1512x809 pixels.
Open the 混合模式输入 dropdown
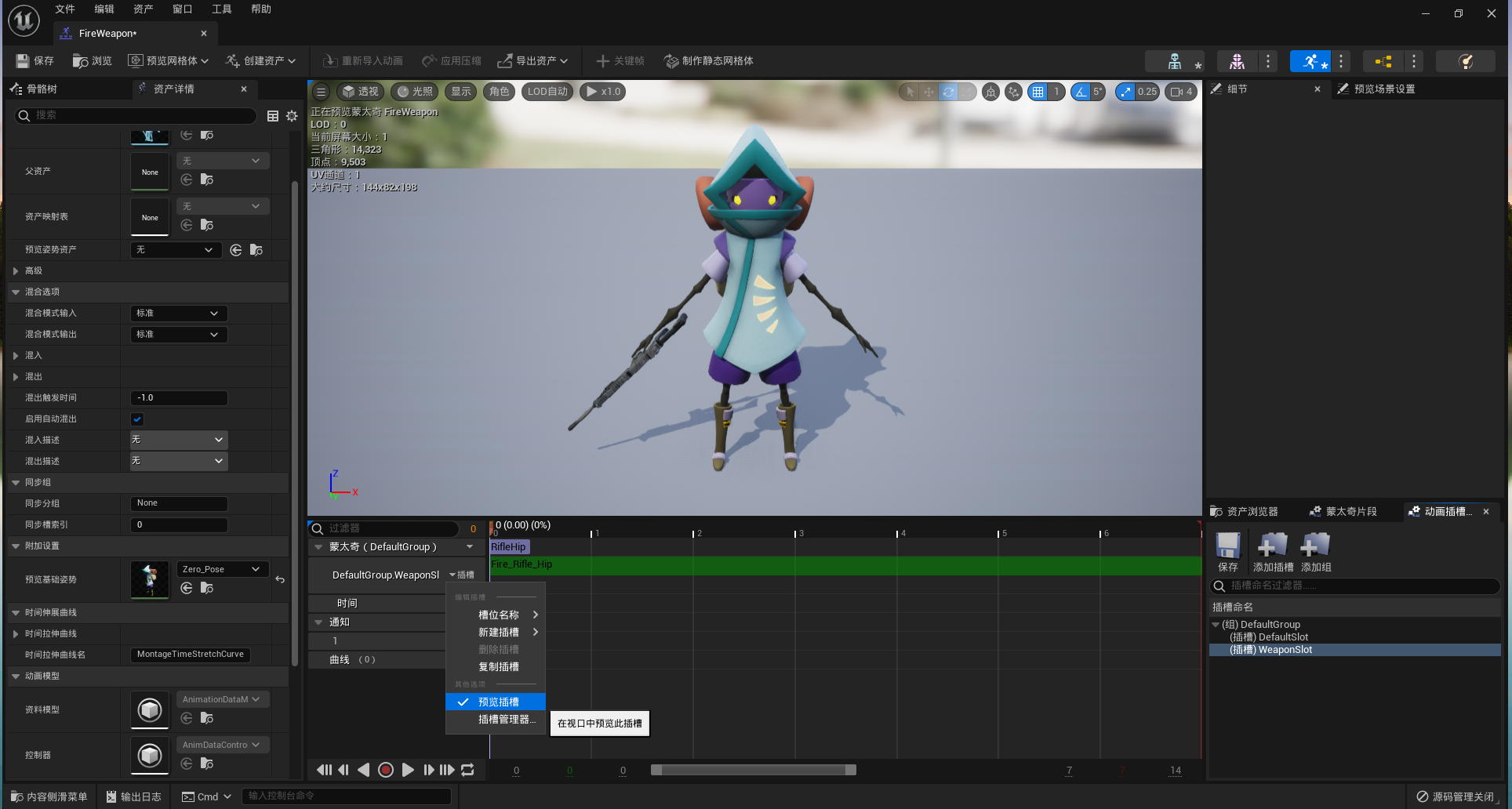tap(179, 314)
